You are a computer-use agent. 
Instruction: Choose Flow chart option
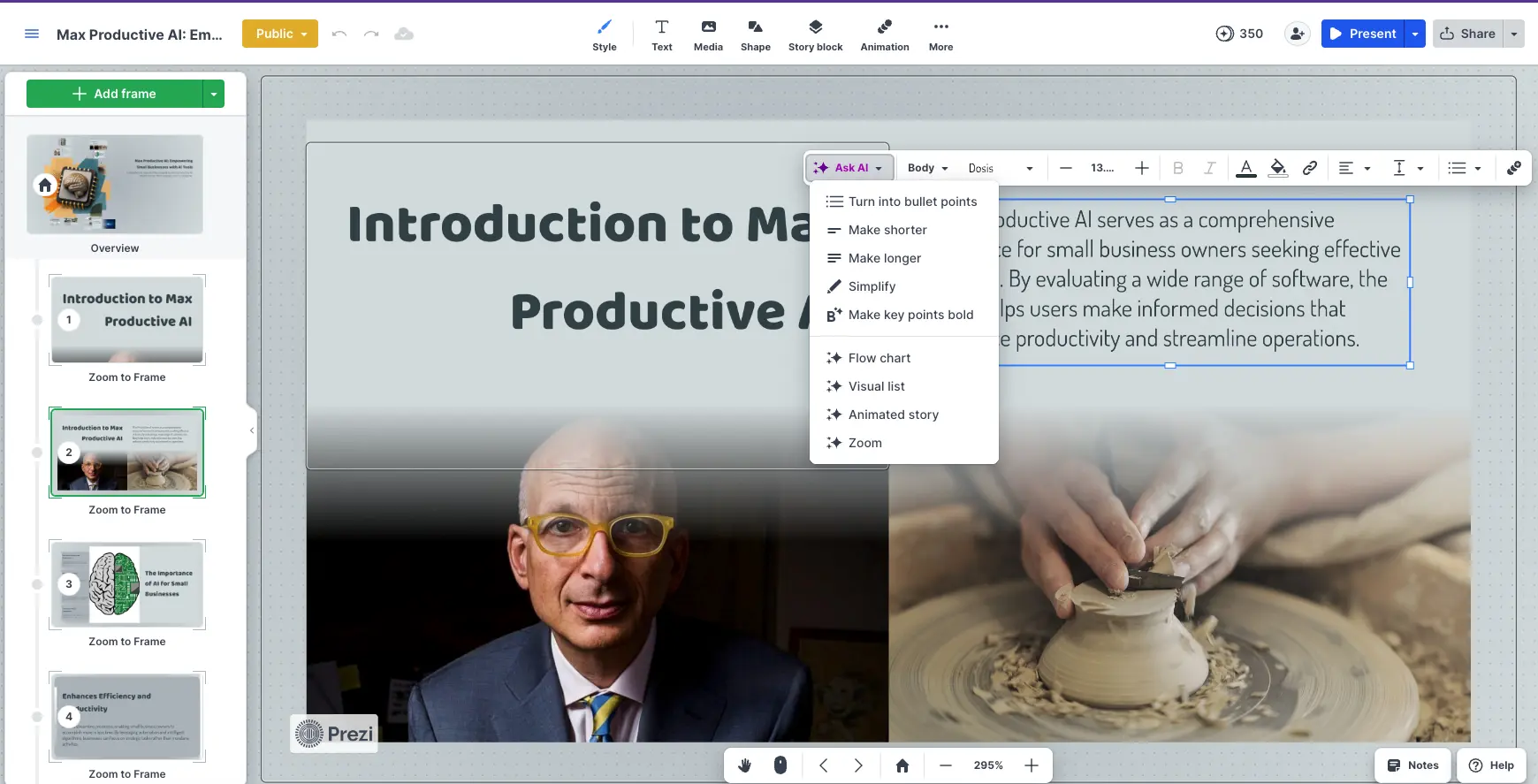click(x=903, y=358)
